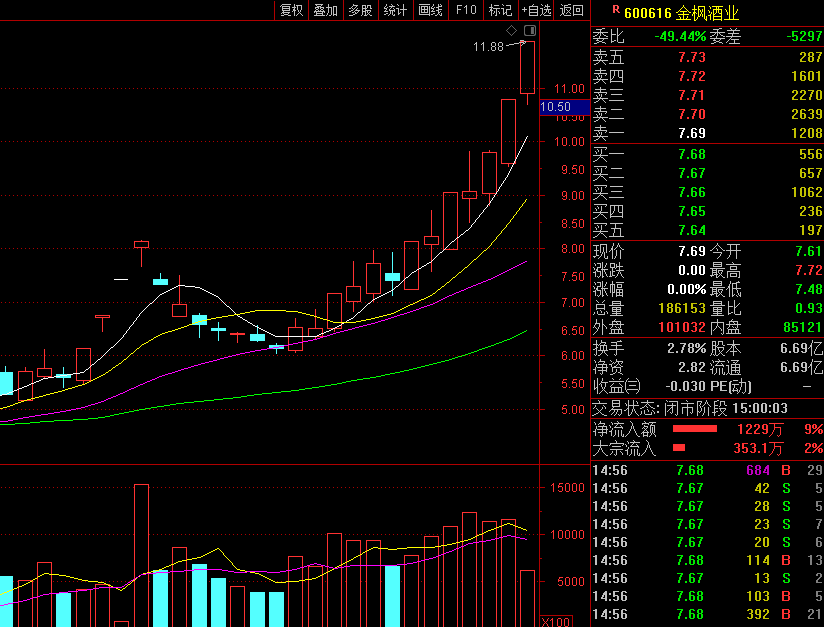This screenshot has width=824, height=627.
Task: Click the 返回 back button
Action: tap(572, 10)
